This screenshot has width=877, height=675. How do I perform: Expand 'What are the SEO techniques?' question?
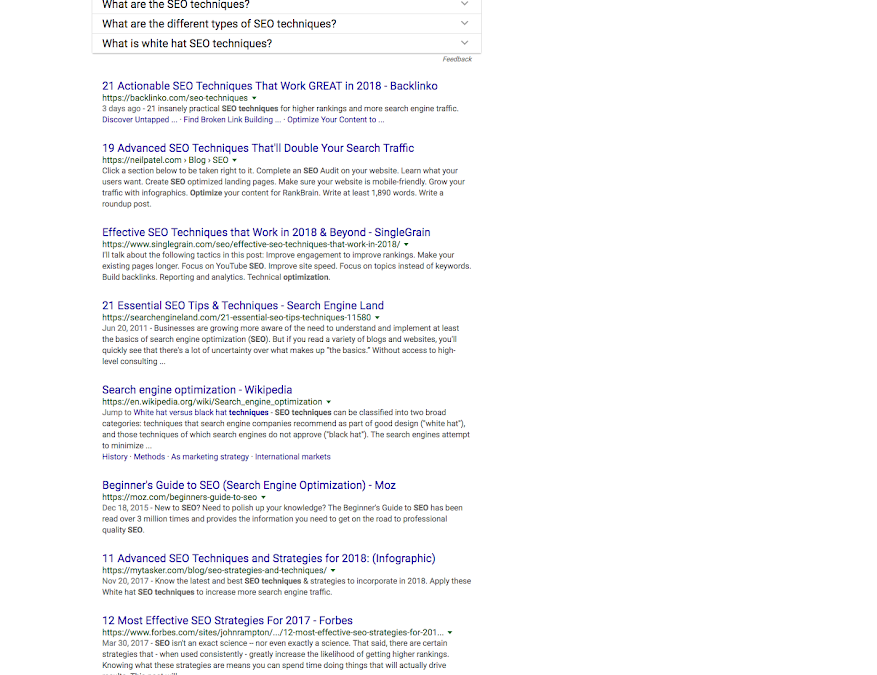click(286, 6)
